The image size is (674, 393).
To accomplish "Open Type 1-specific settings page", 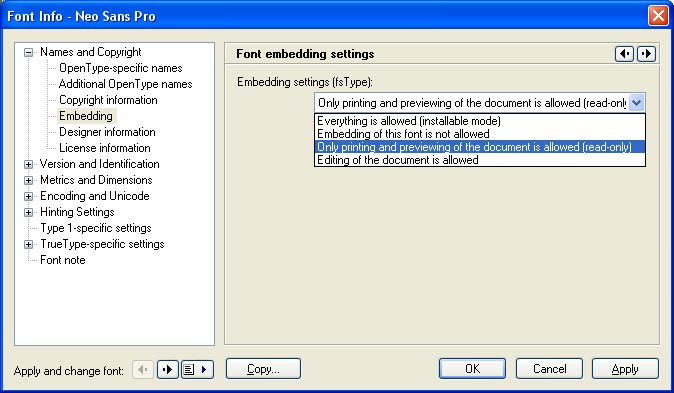I will click(x=95, y=227).
